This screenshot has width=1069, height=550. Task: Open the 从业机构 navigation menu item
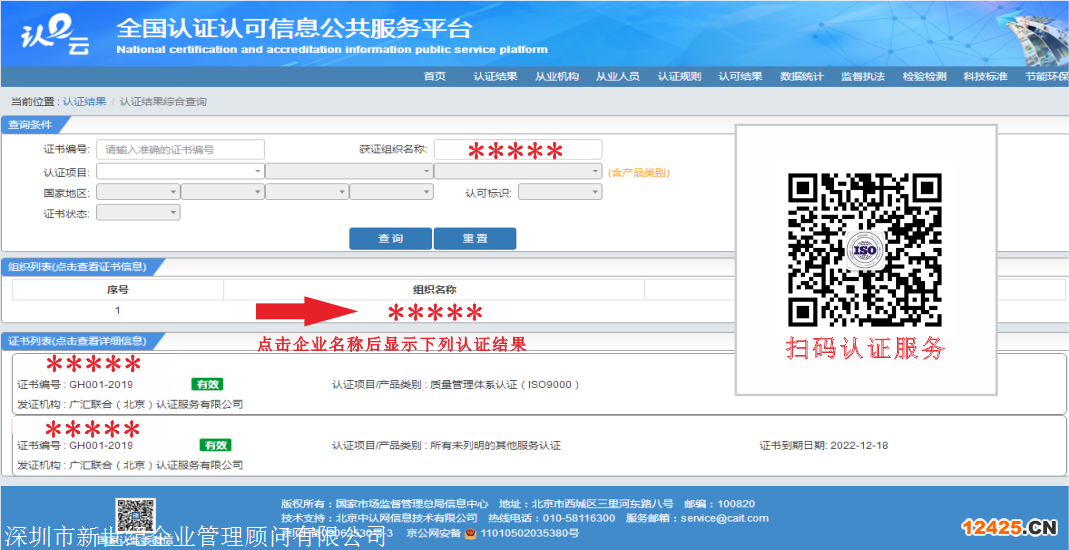click(x=556, y=77)
